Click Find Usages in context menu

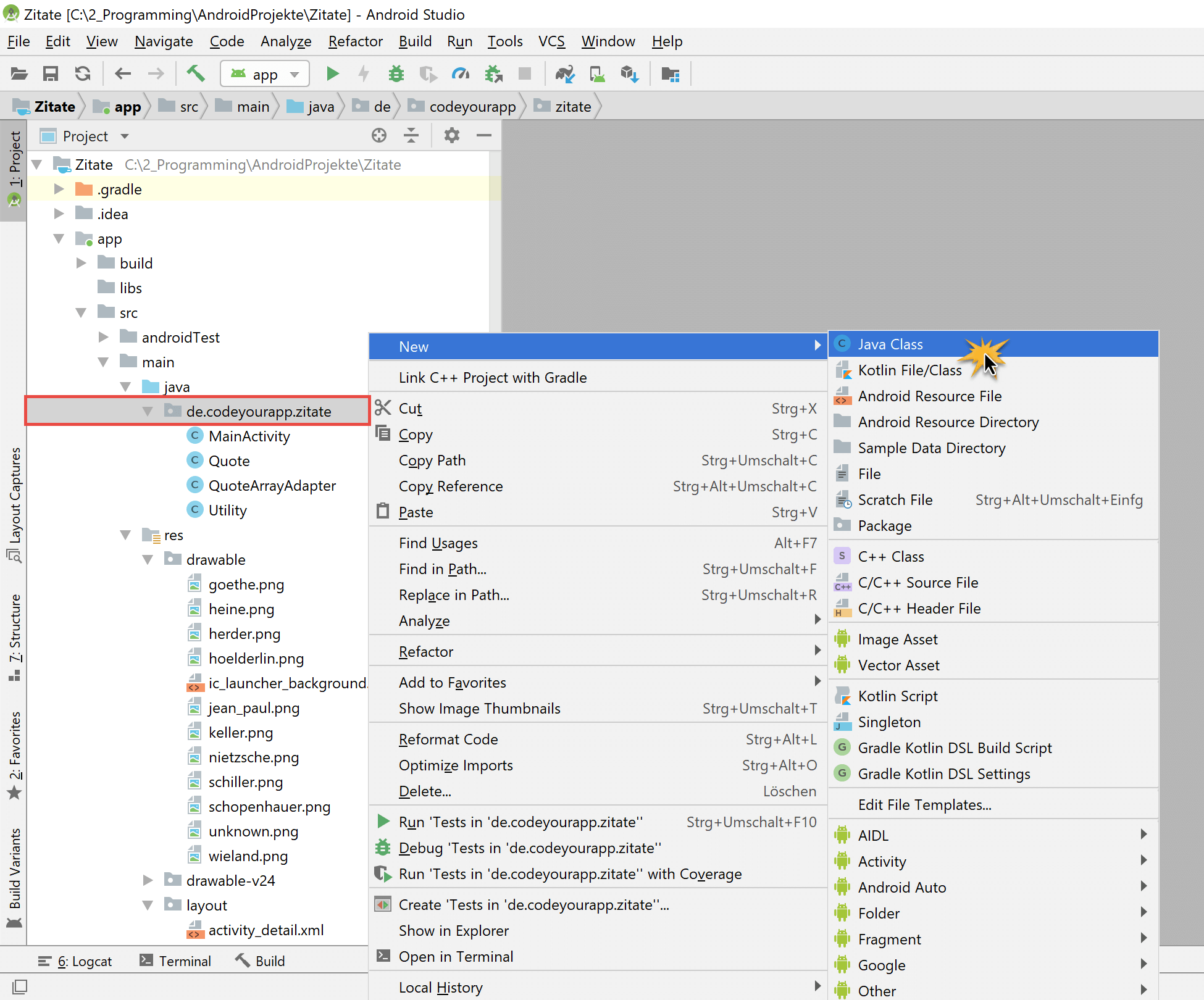598,543
